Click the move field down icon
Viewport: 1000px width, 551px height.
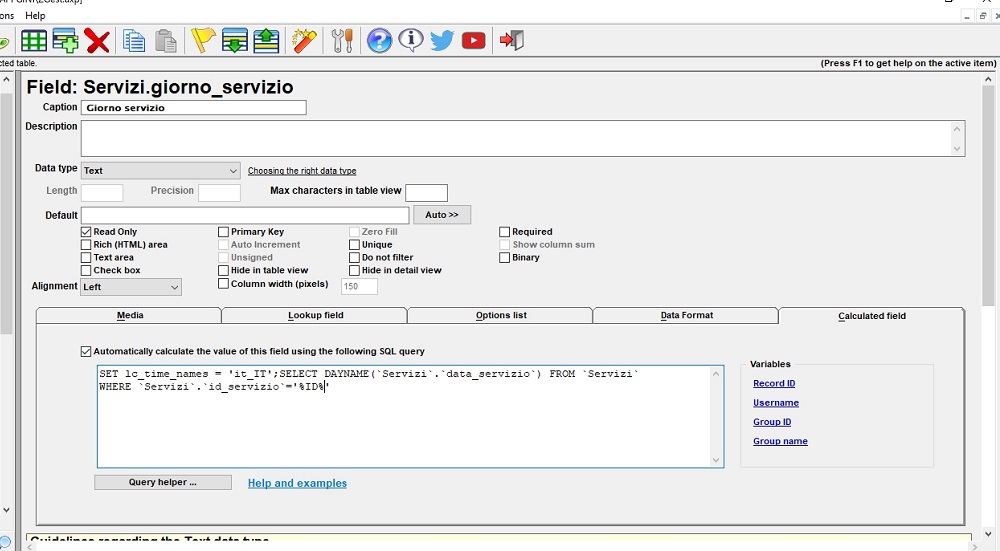point(235,41)
